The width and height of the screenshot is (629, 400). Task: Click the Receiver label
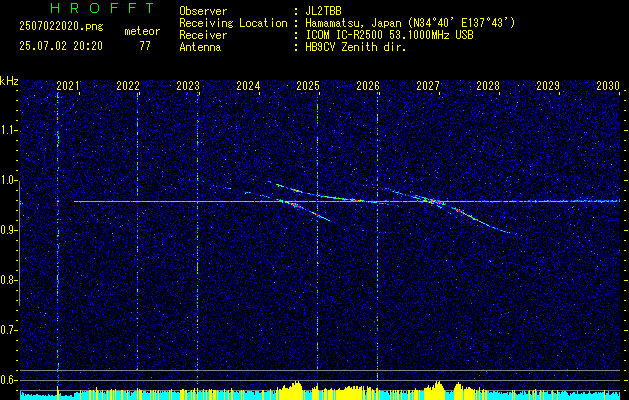(203, 35)
